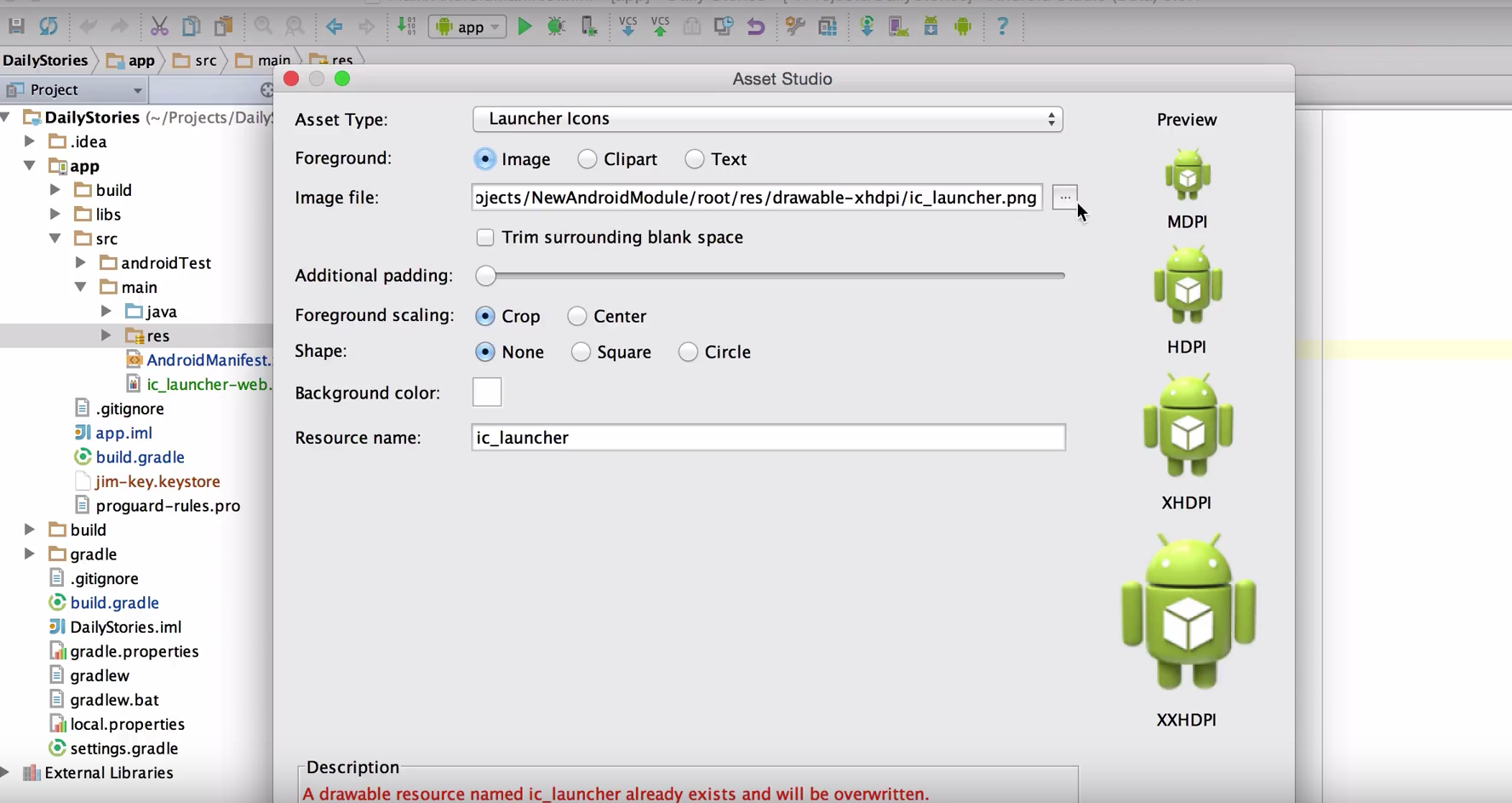This screenshot has height=803, width=1512.
Task: Expand the External Libraries node
Action: pos(5,772)
